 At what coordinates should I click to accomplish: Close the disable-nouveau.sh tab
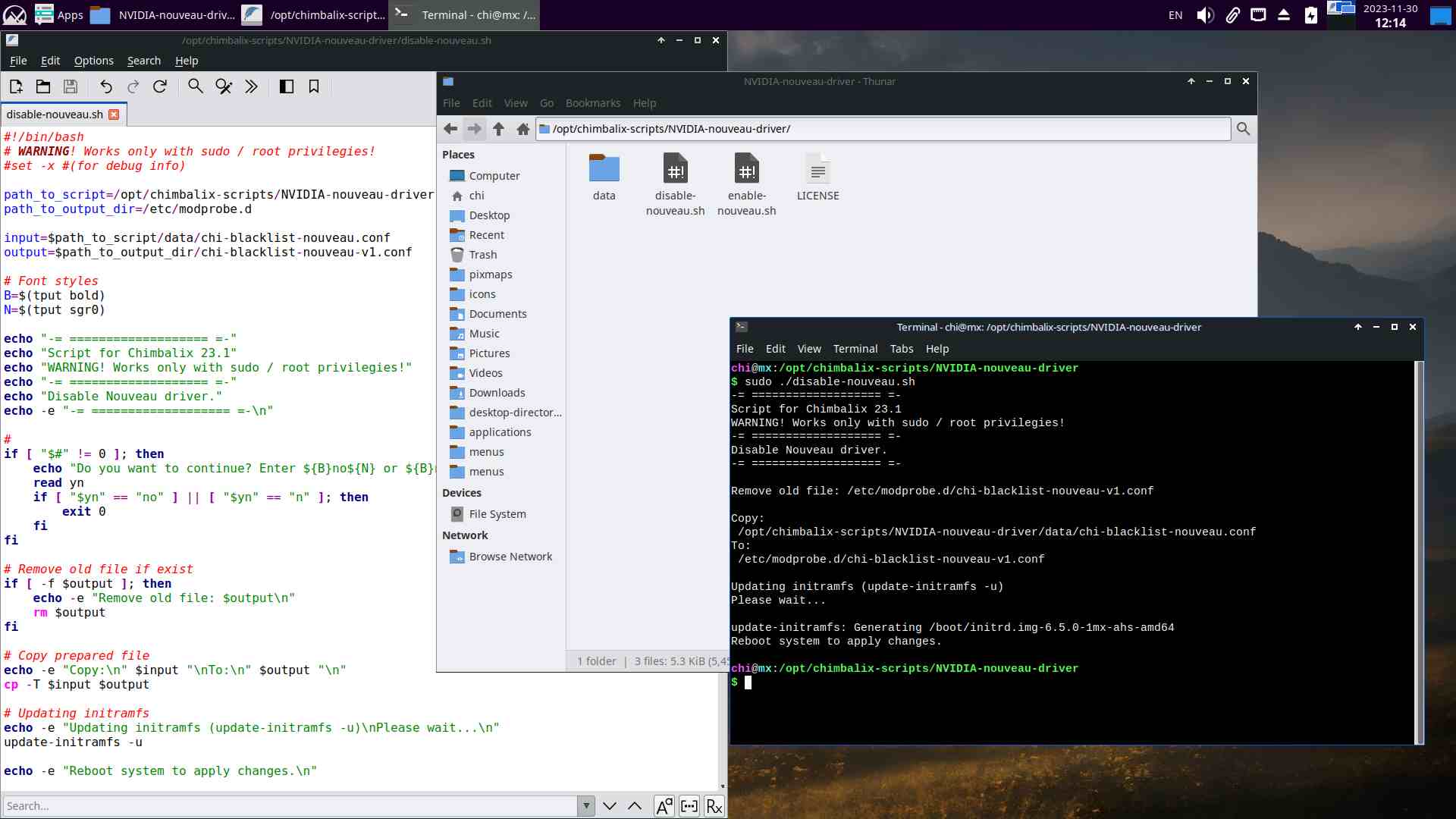(x=114, y=115)
